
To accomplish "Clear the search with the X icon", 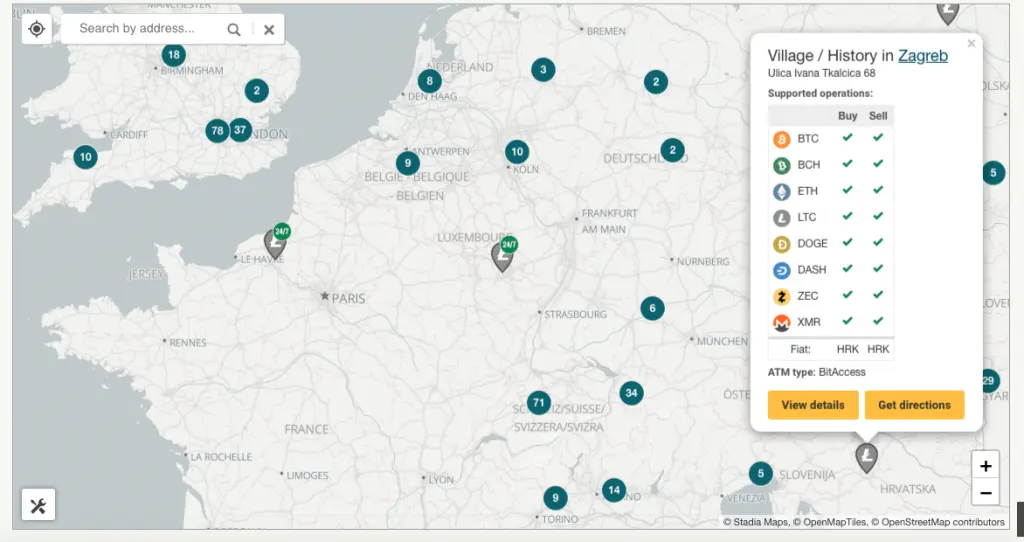I will click(269, 29).
